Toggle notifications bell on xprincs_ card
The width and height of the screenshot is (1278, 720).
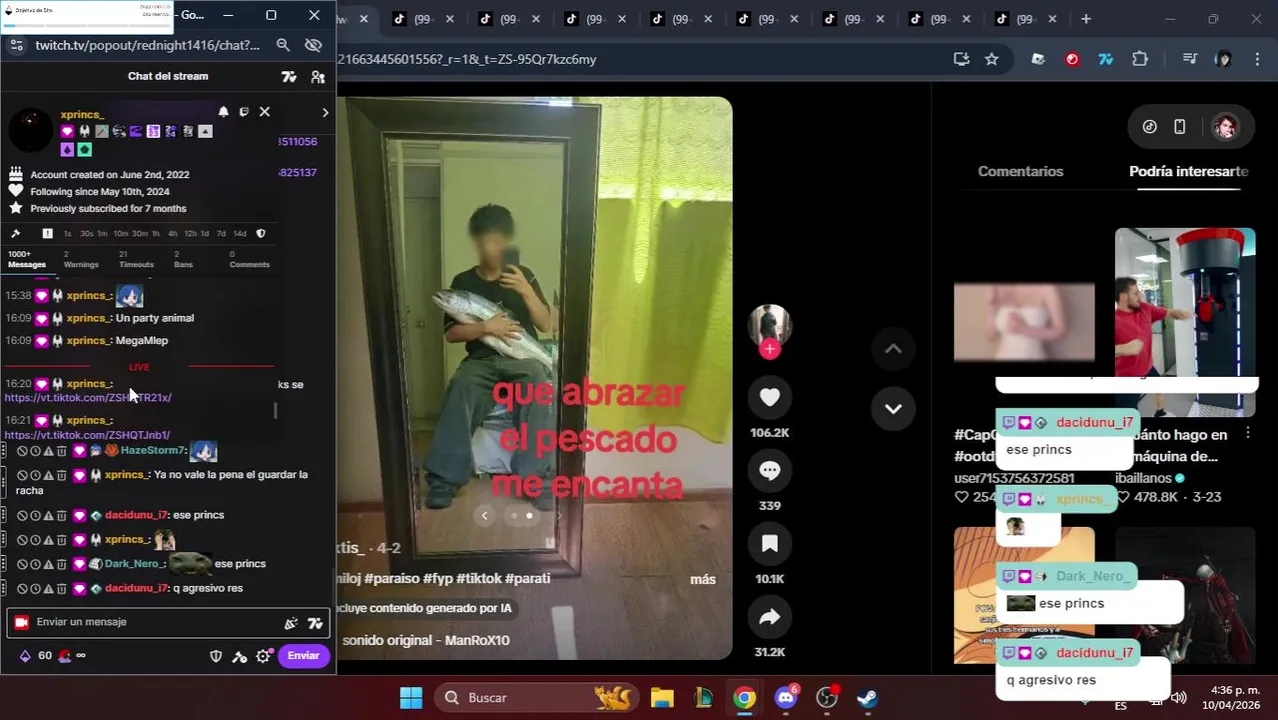(224, 112)
